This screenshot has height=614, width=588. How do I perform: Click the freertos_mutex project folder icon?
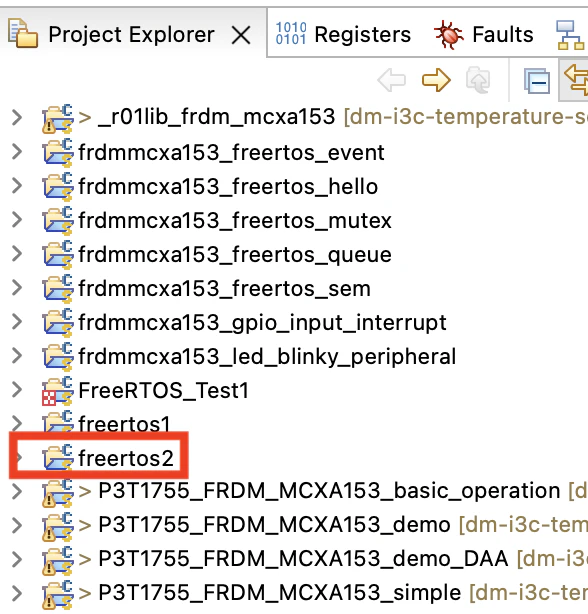pyautogui.click(x=58, y=220)
